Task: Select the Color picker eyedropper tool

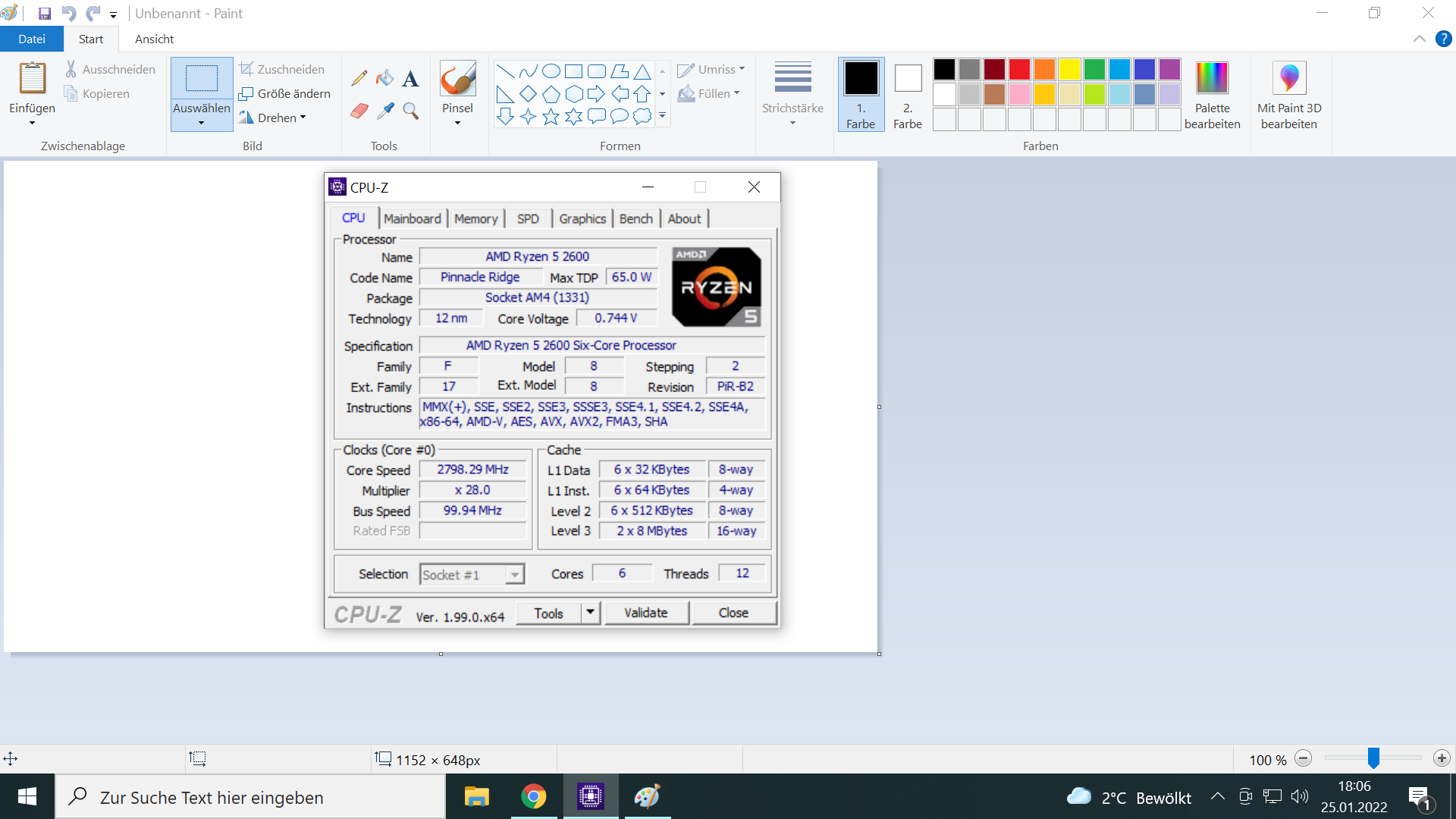Action: (385, 111)
